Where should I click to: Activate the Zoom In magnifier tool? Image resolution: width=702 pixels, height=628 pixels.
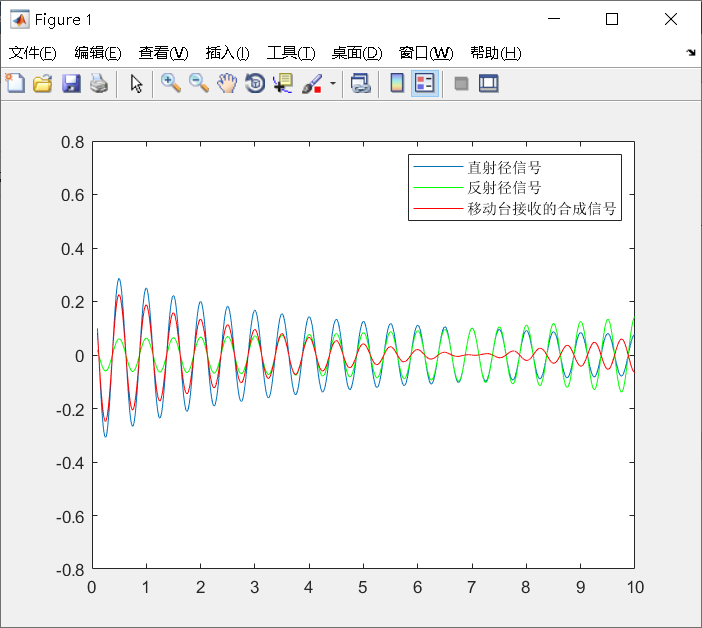click(x=171, y=84)
